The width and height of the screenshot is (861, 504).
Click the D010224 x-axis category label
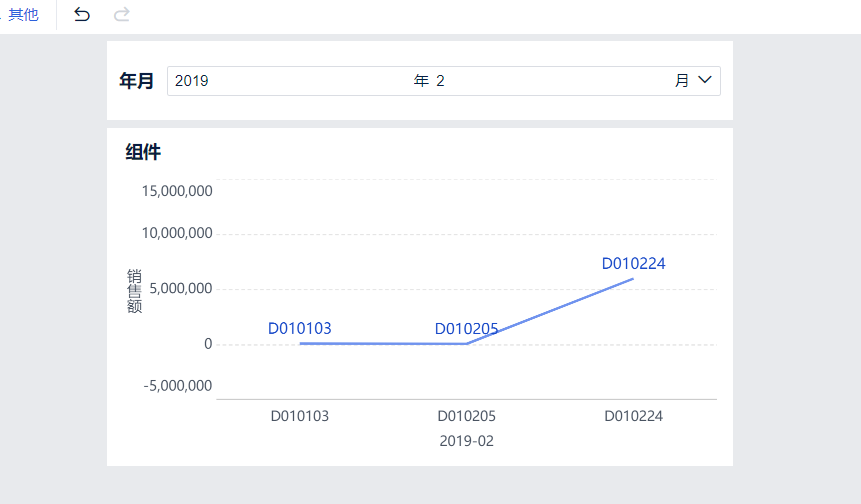[633, 416]
